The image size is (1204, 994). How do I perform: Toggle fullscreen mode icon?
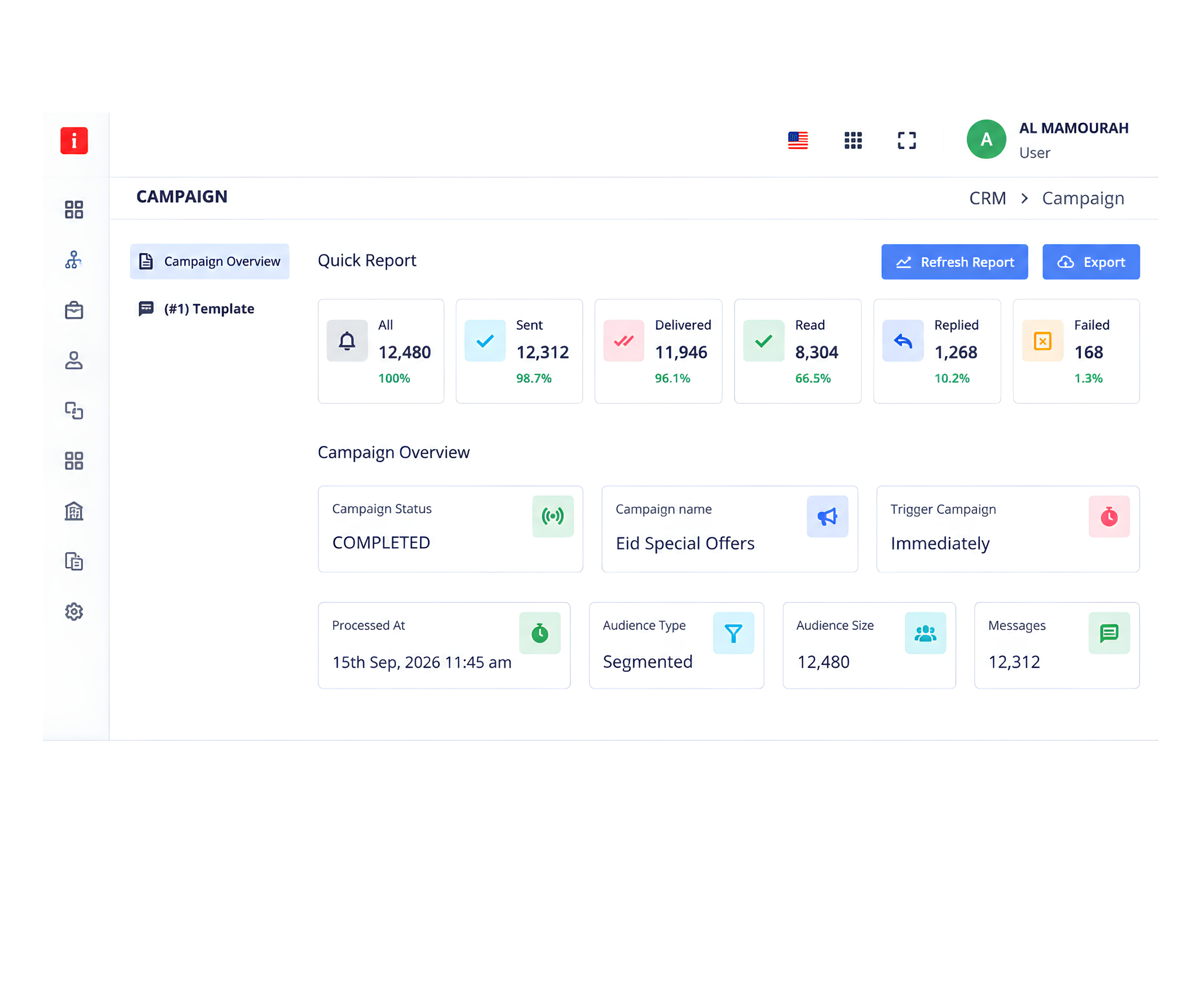coord(906,140)
